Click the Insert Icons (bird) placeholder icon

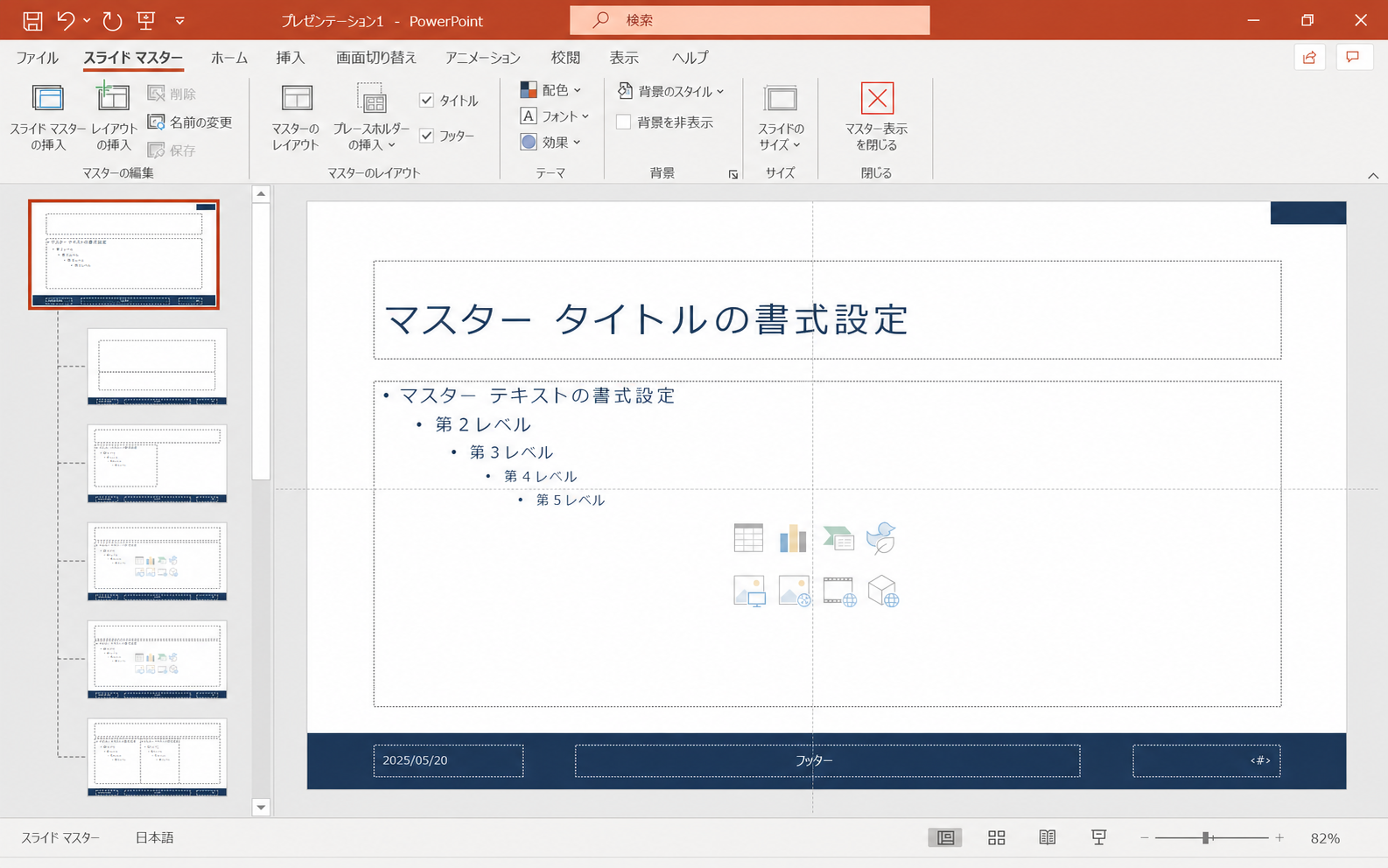(882, 538)
